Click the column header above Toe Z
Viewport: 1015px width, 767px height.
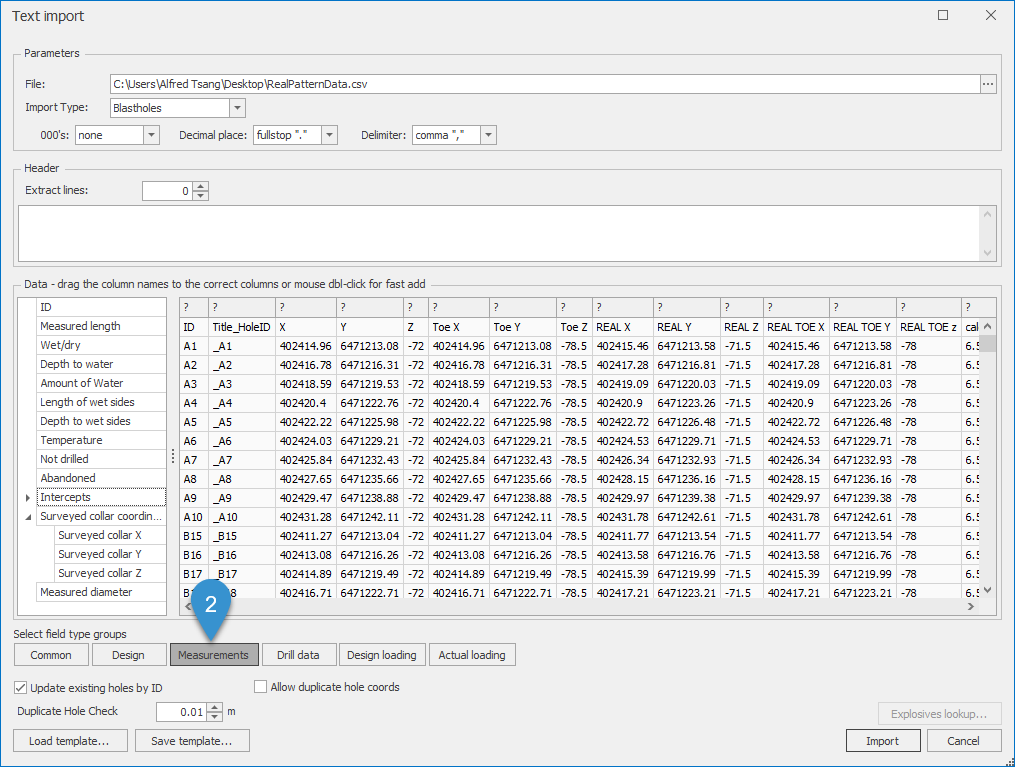click(x=574, y=307)
